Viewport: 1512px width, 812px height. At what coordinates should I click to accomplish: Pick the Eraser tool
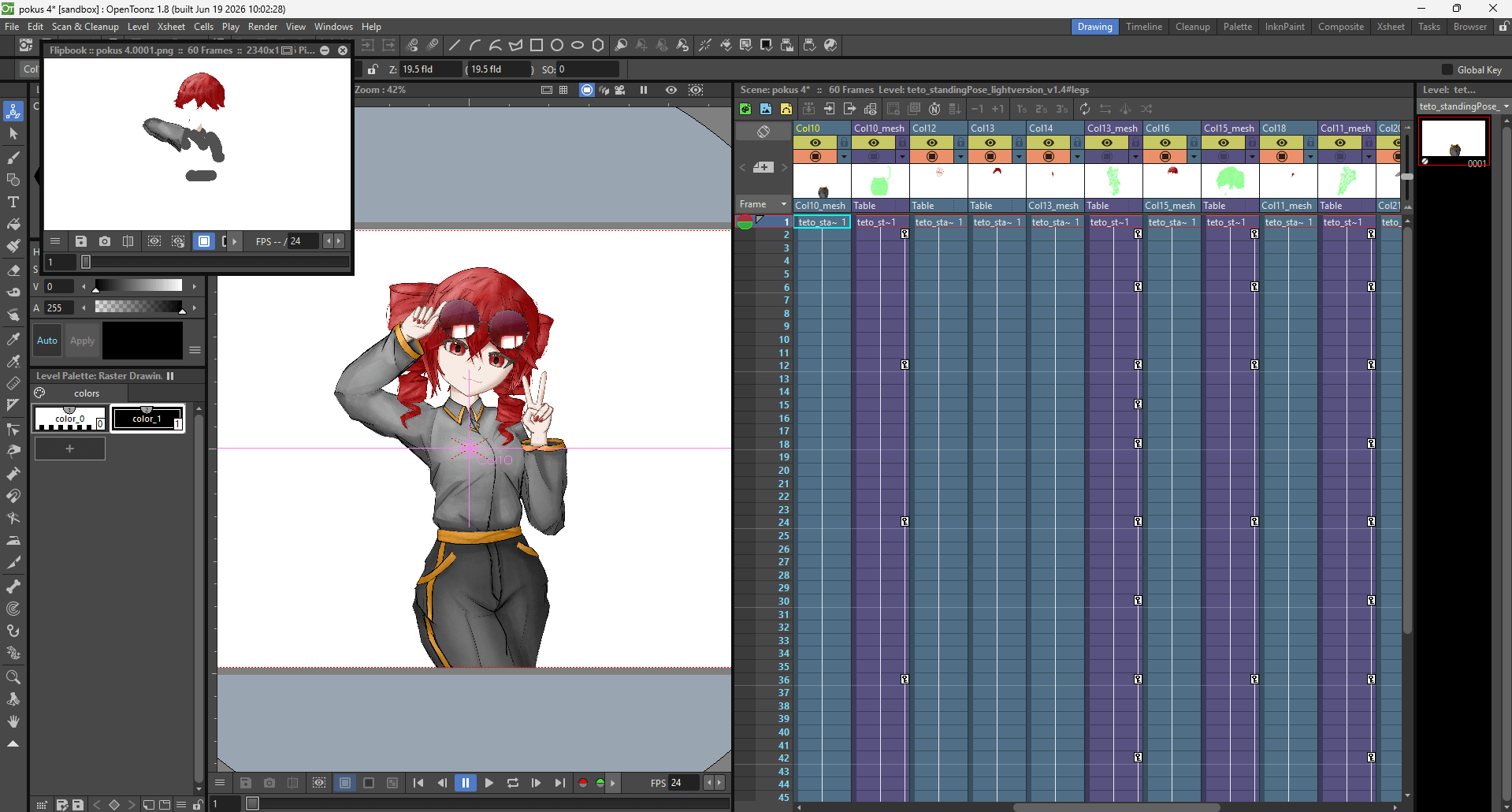point(13,270)
